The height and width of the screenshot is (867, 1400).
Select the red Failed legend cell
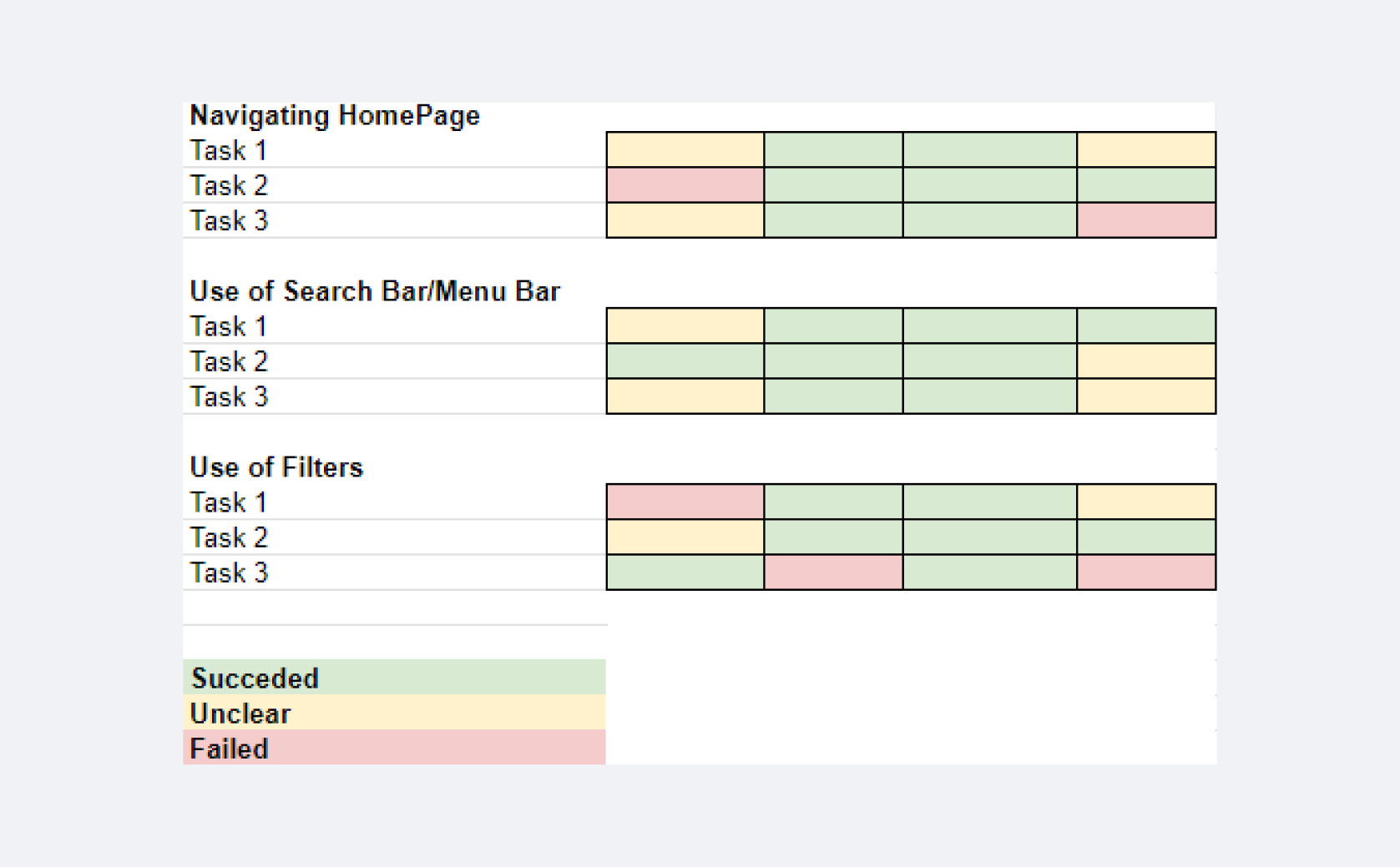(x=394, y=748)
